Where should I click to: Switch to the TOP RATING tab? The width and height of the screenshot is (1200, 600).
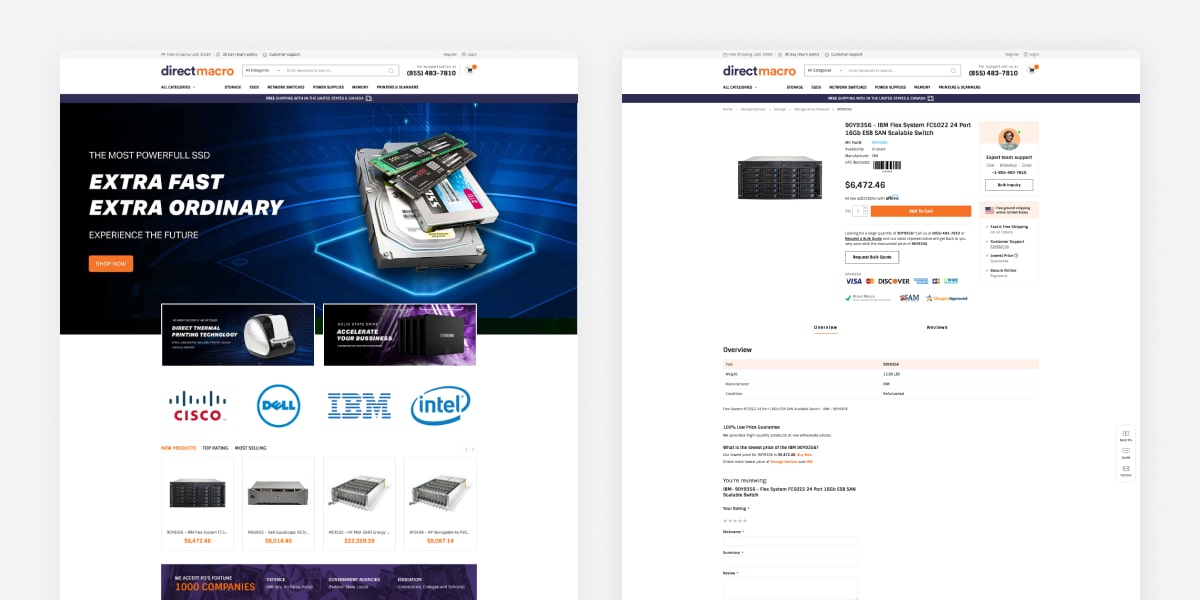click(x=215, y=448)
